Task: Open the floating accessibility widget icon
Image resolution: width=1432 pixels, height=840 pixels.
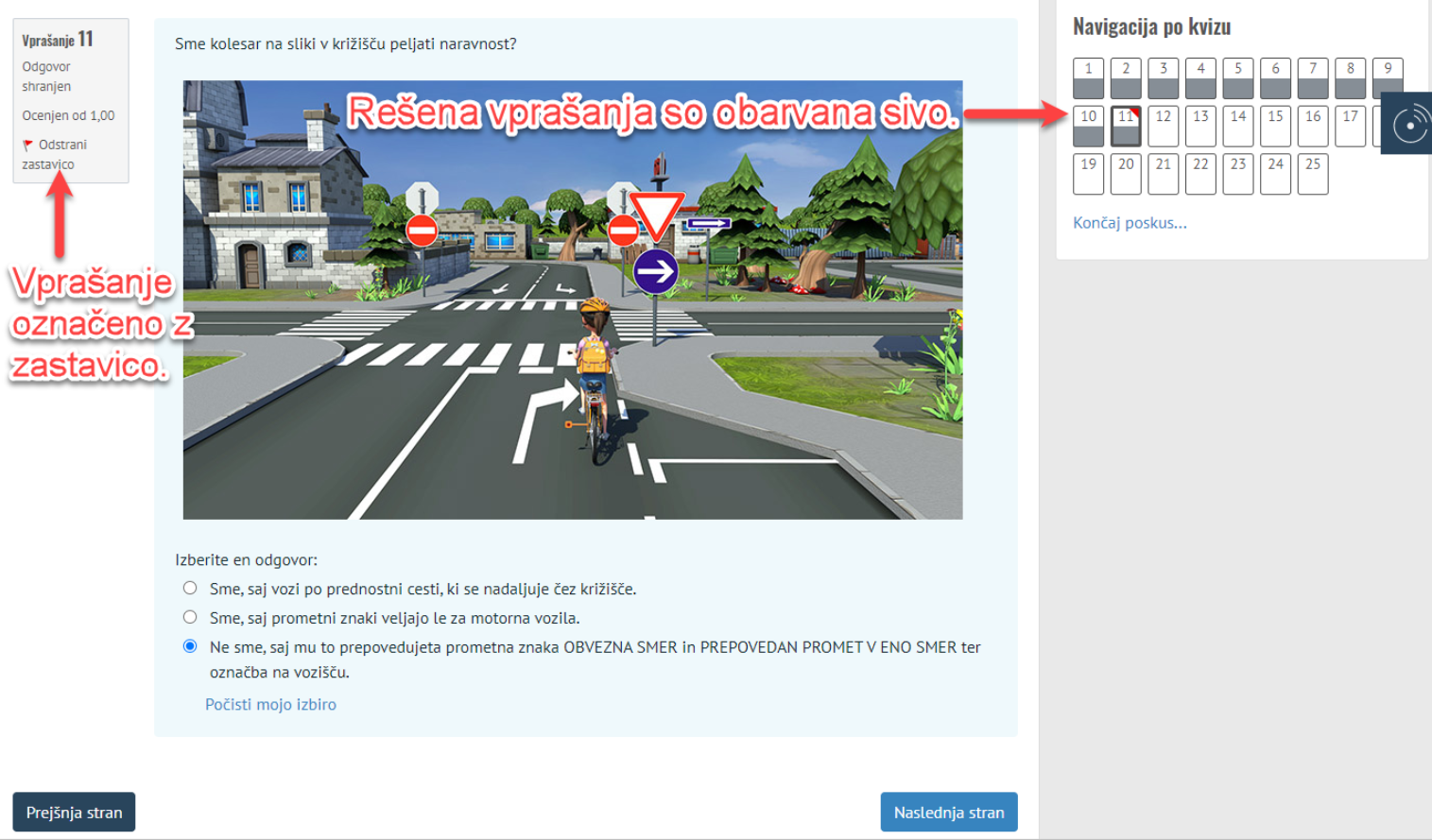Action: [1408, 124]
